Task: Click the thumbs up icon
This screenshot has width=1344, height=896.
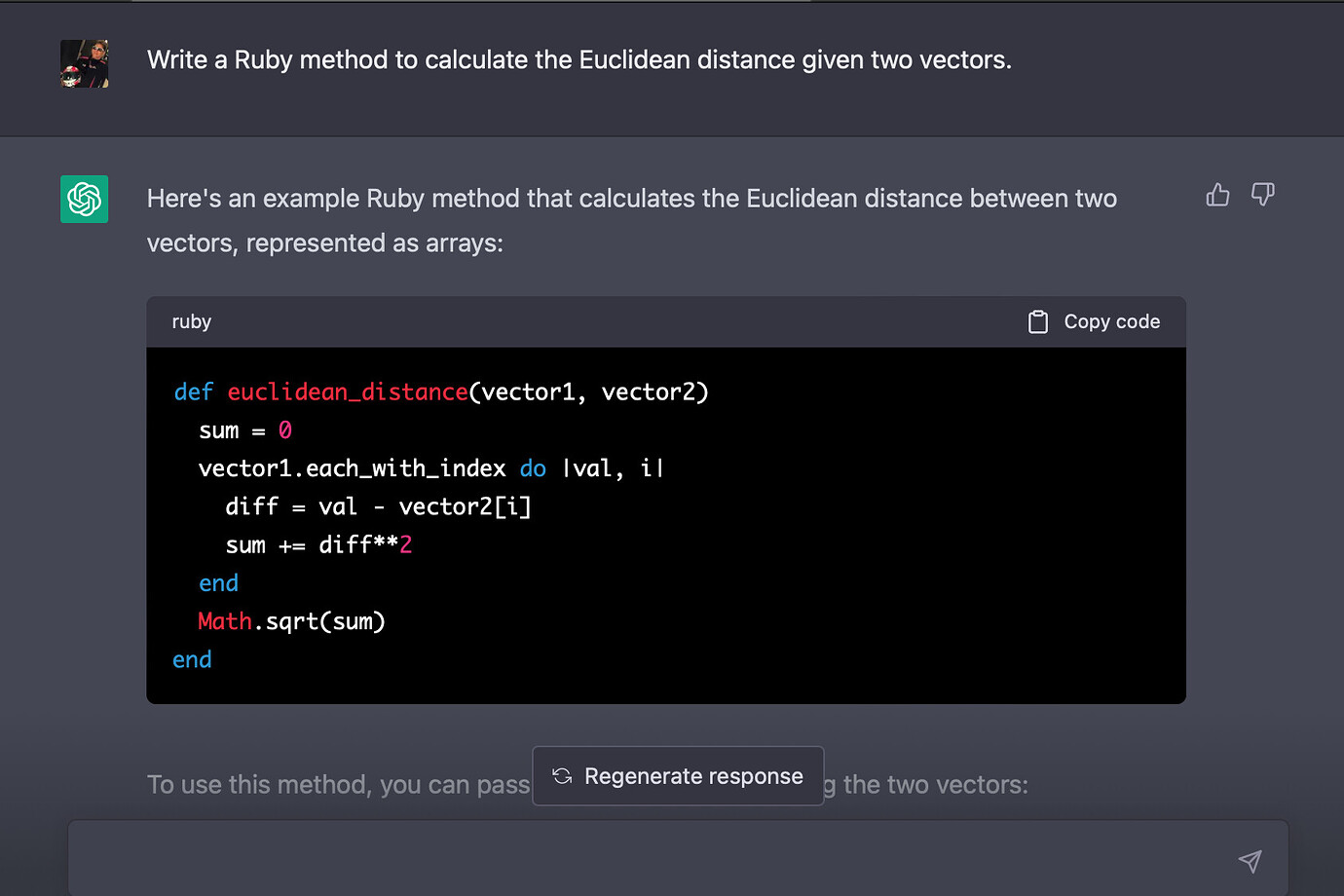Action: click(1217, 196)
